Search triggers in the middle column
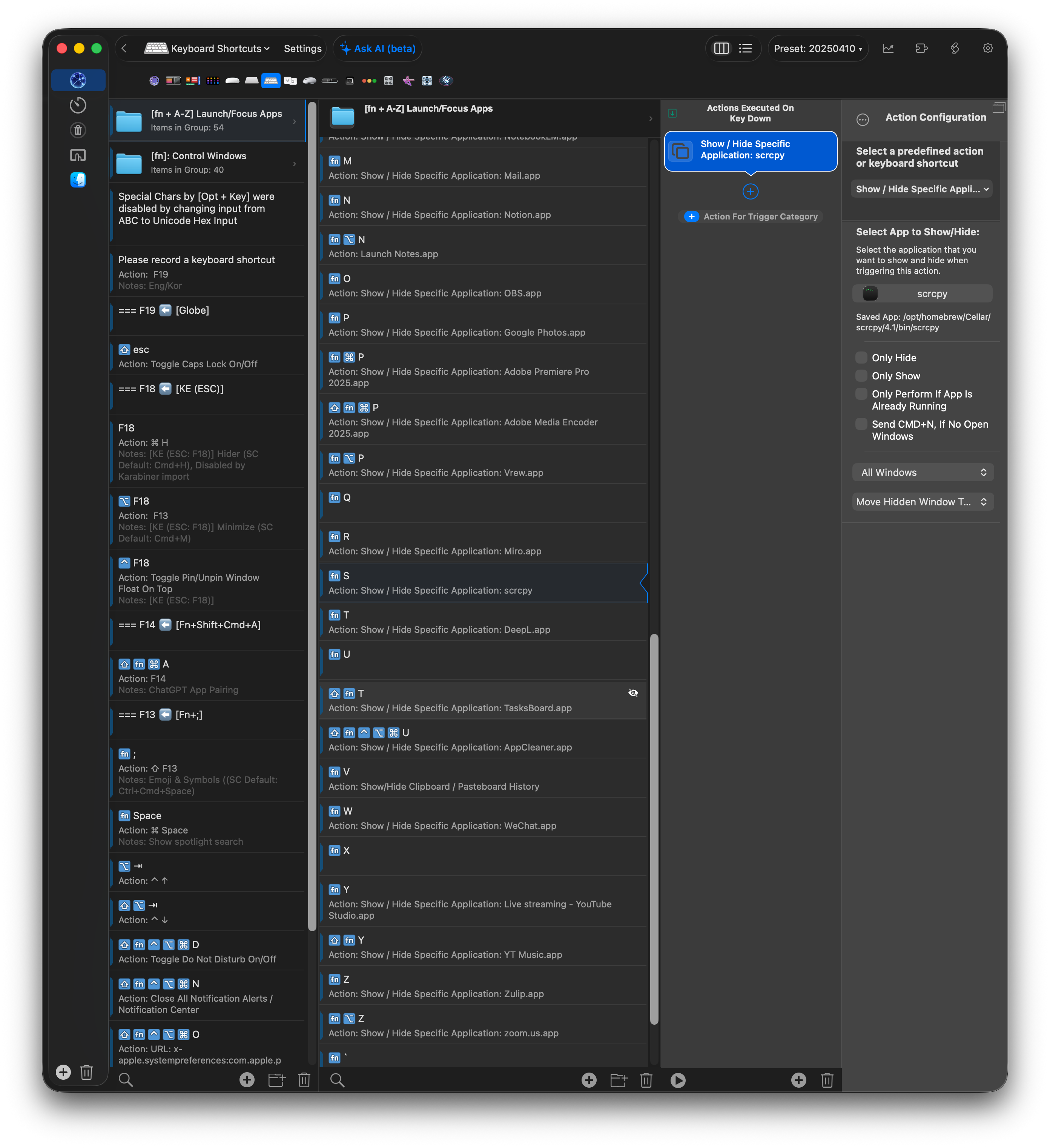1050x1148 pixels. click(x=337, y=1080)
